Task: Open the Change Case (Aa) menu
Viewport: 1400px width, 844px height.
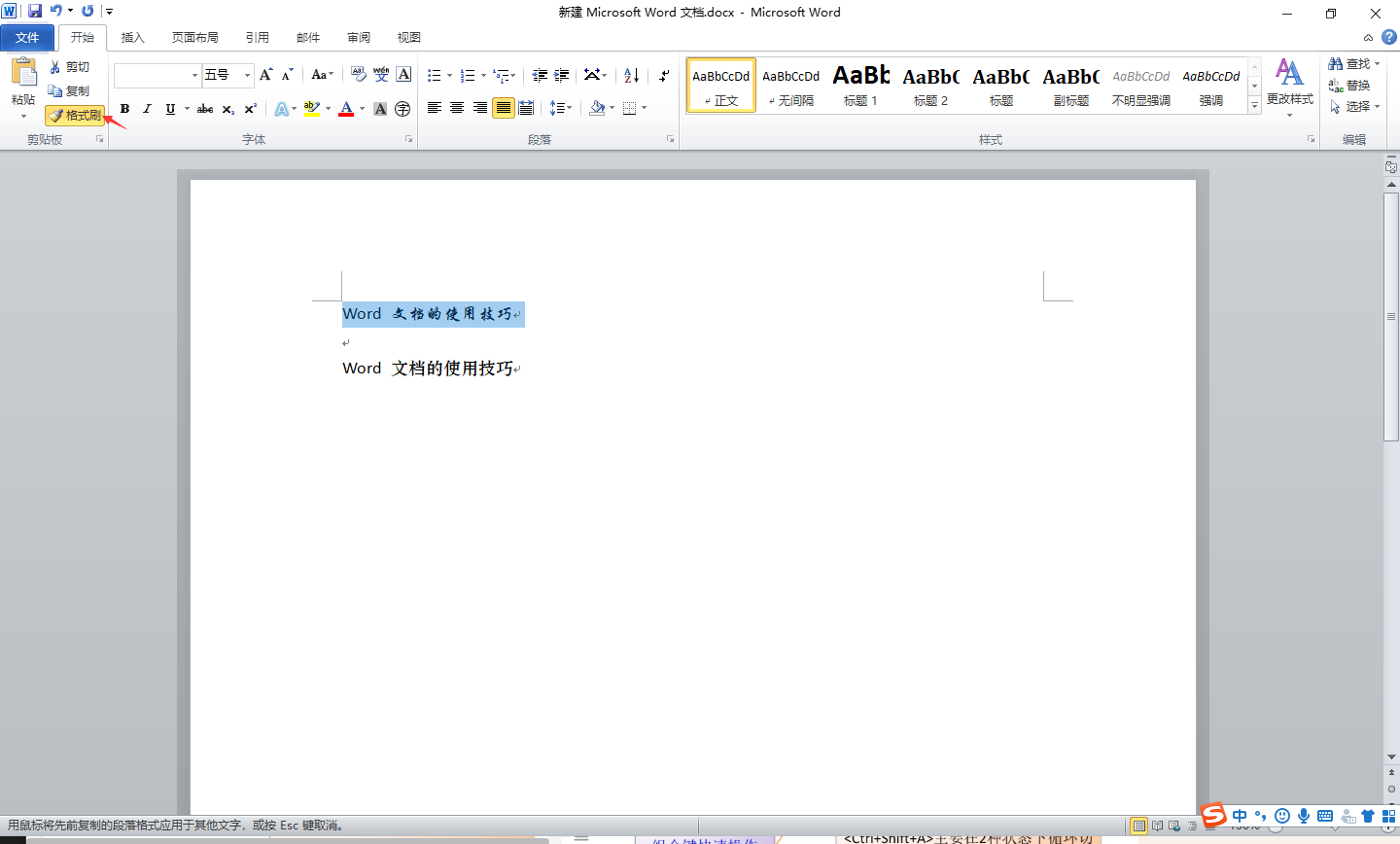Action: pyautogui.click(x=322, y=75)
